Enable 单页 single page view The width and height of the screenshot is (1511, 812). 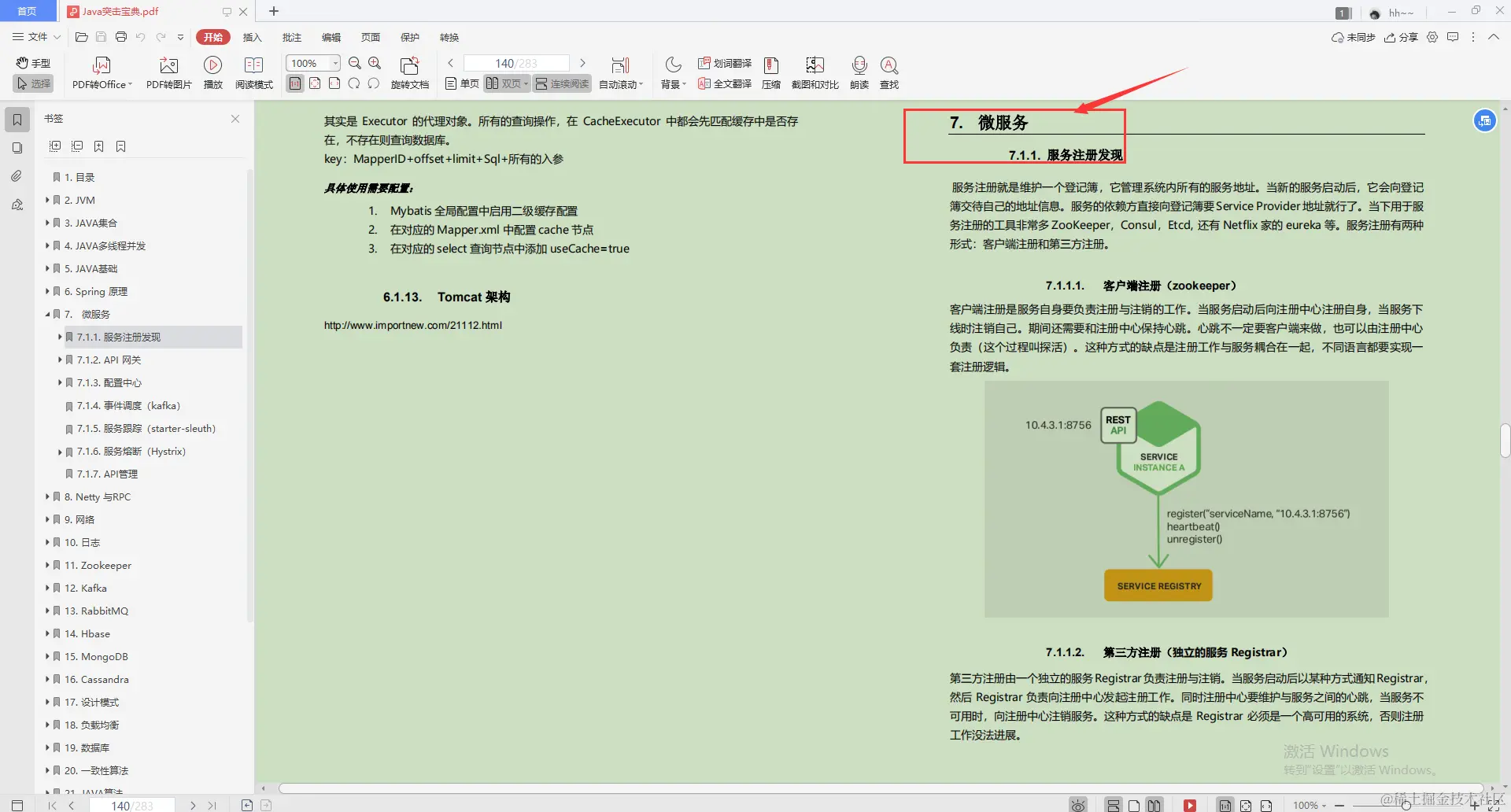tap(460, 83)
